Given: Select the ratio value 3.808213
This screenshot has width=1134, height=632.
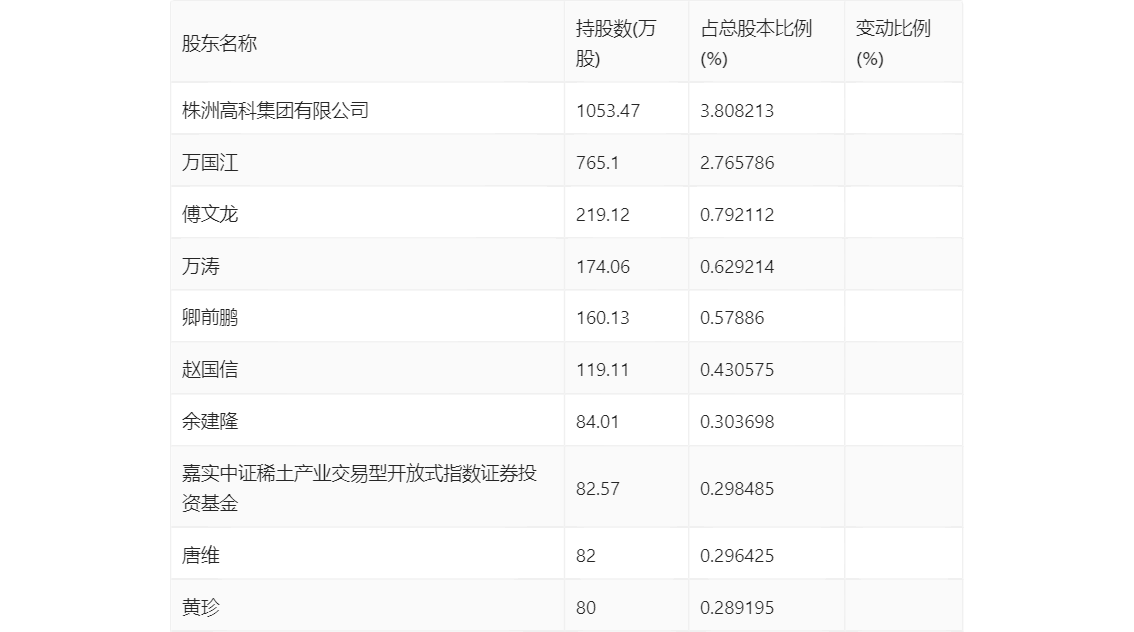Looking at the screenshot, I should pyautogui.click(x=737, y=111).
